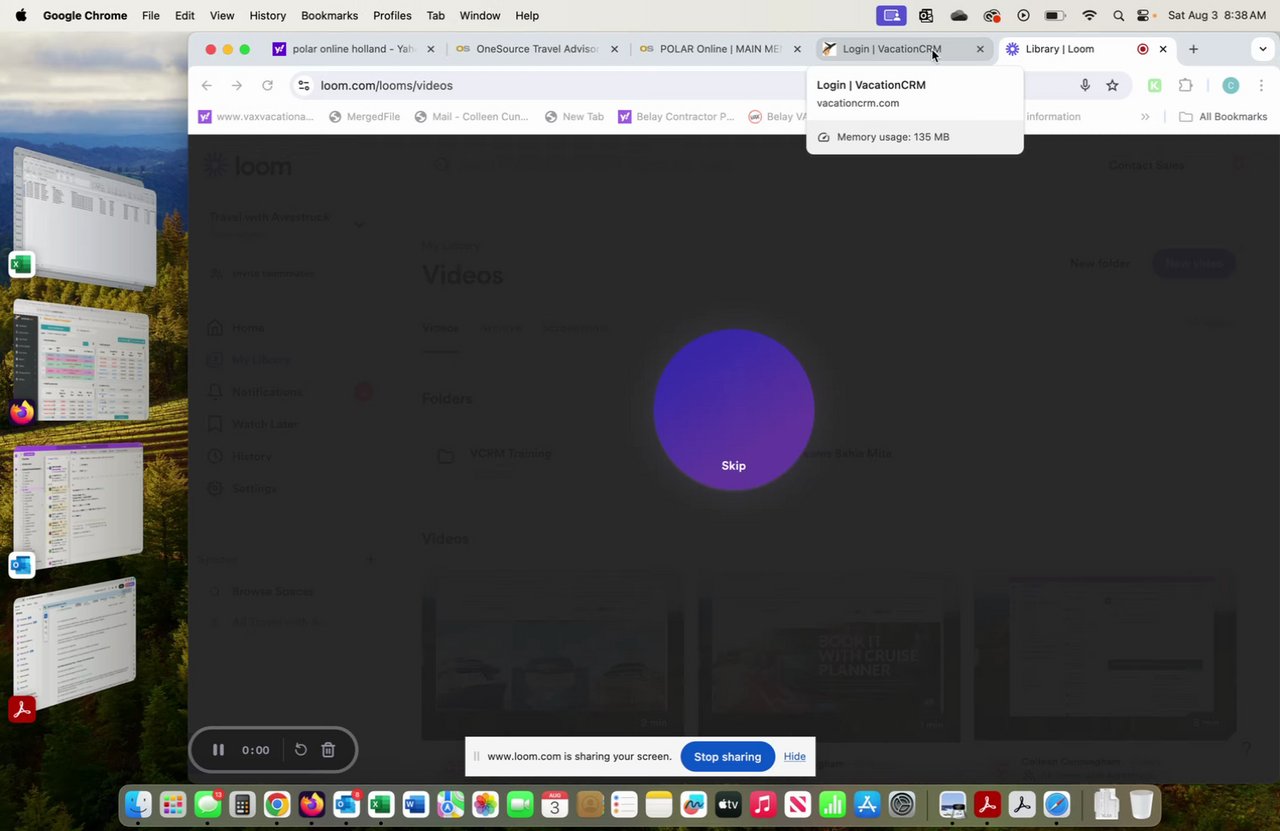Bookmark this page with star icon
This screenshot has height=831, width=1280.
1112,86
